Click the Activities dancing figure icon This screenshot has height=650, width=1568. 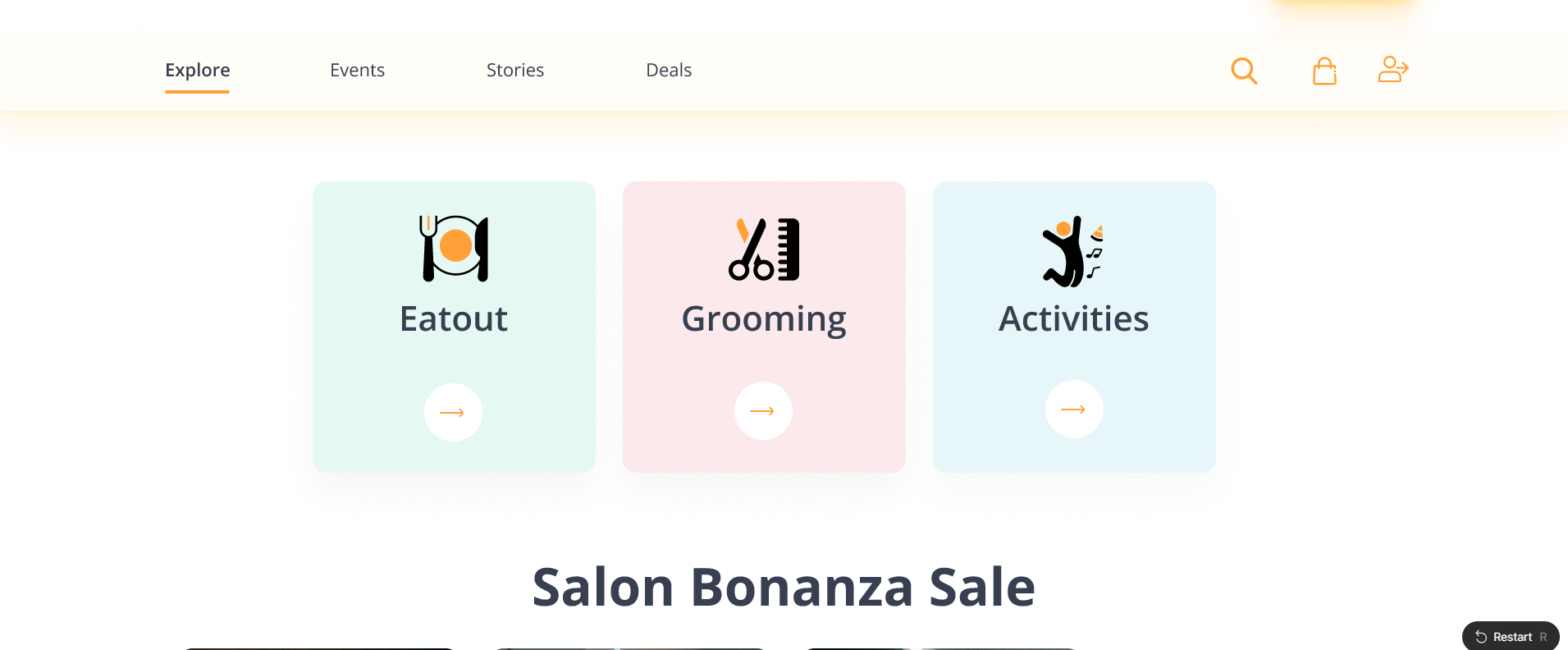(1073, 251)
